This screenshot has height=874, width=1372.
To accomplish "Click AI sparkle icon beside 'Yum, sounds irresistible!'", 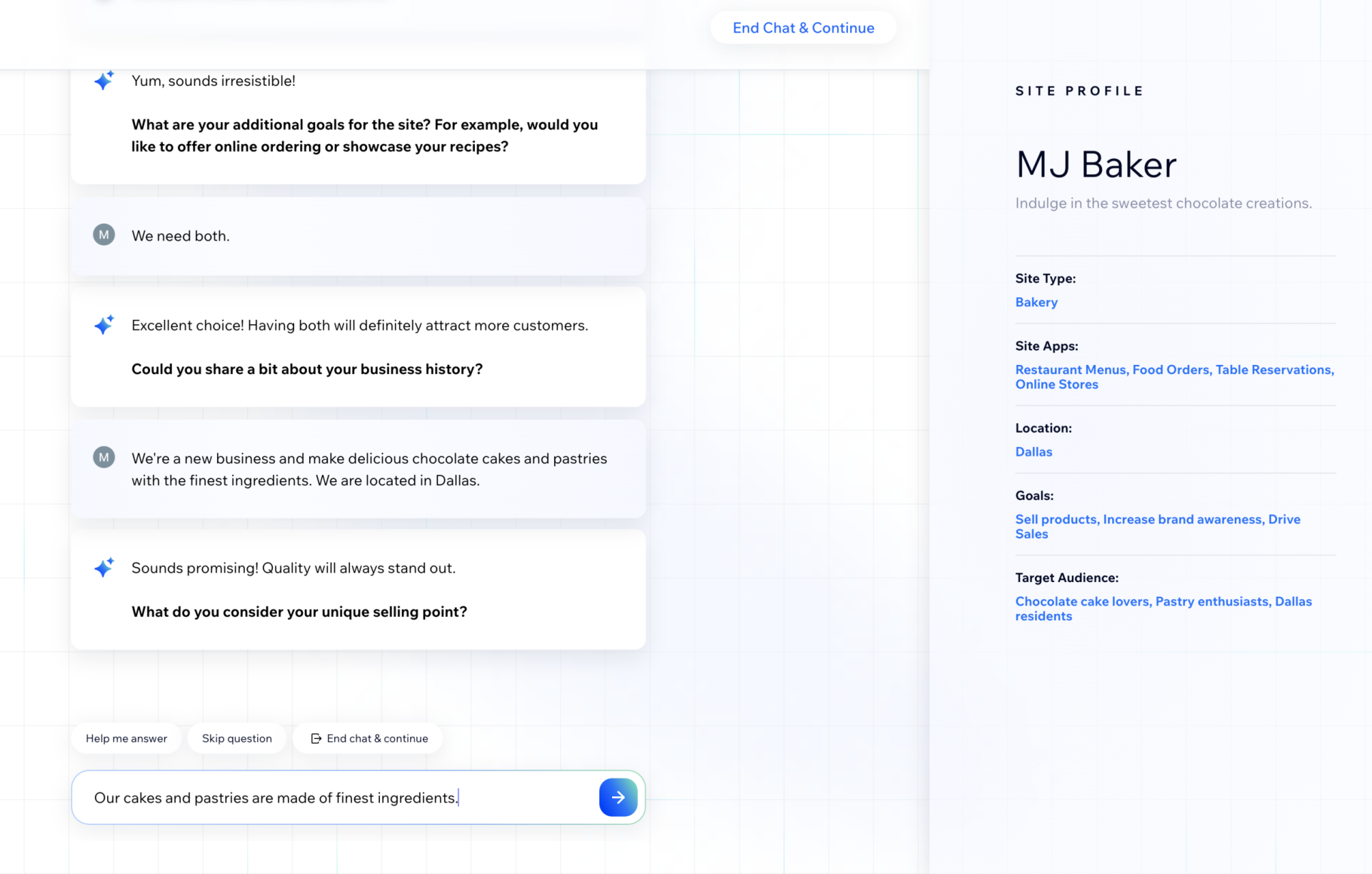I will coord(104,80).
